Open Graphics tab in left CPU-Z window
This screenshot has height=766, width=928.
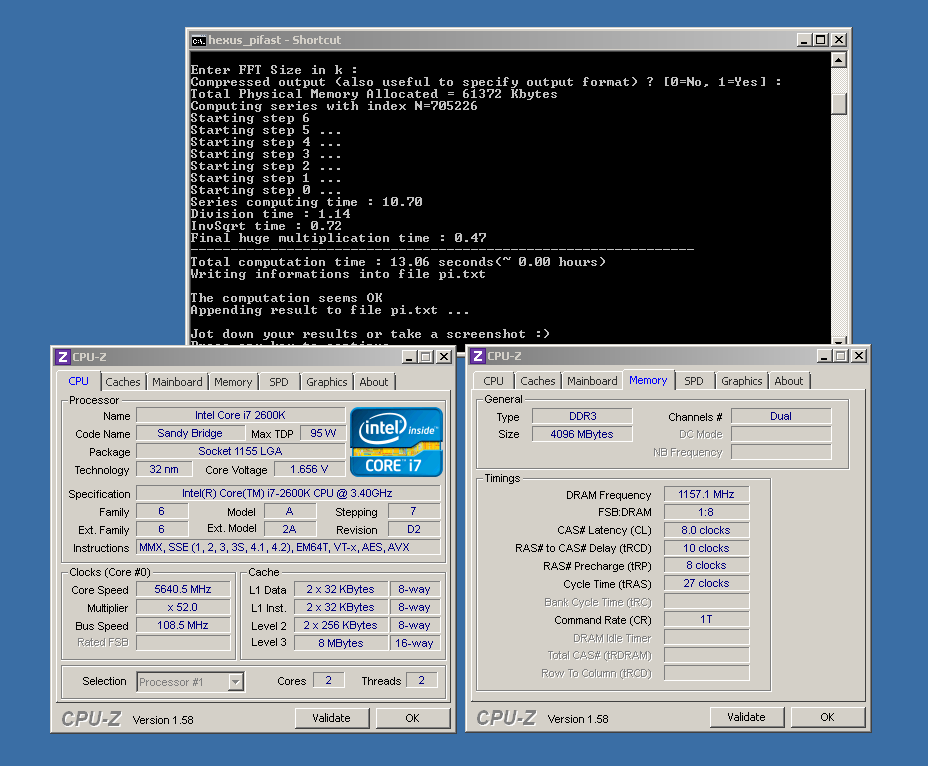tap(327, 382)
